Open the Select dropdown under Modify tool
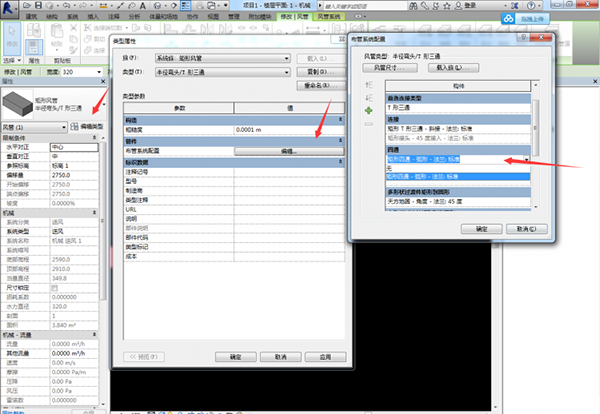 click(12, 60)
